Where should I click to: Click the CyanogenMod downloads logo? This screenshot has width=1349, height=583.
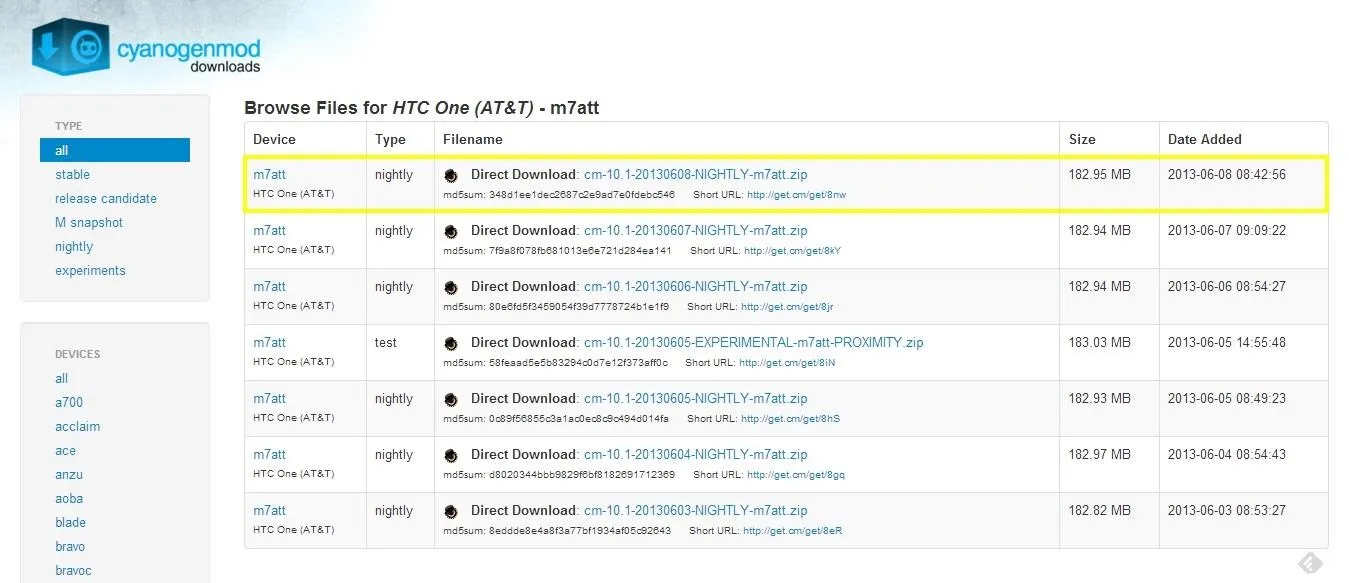point(147,47)
